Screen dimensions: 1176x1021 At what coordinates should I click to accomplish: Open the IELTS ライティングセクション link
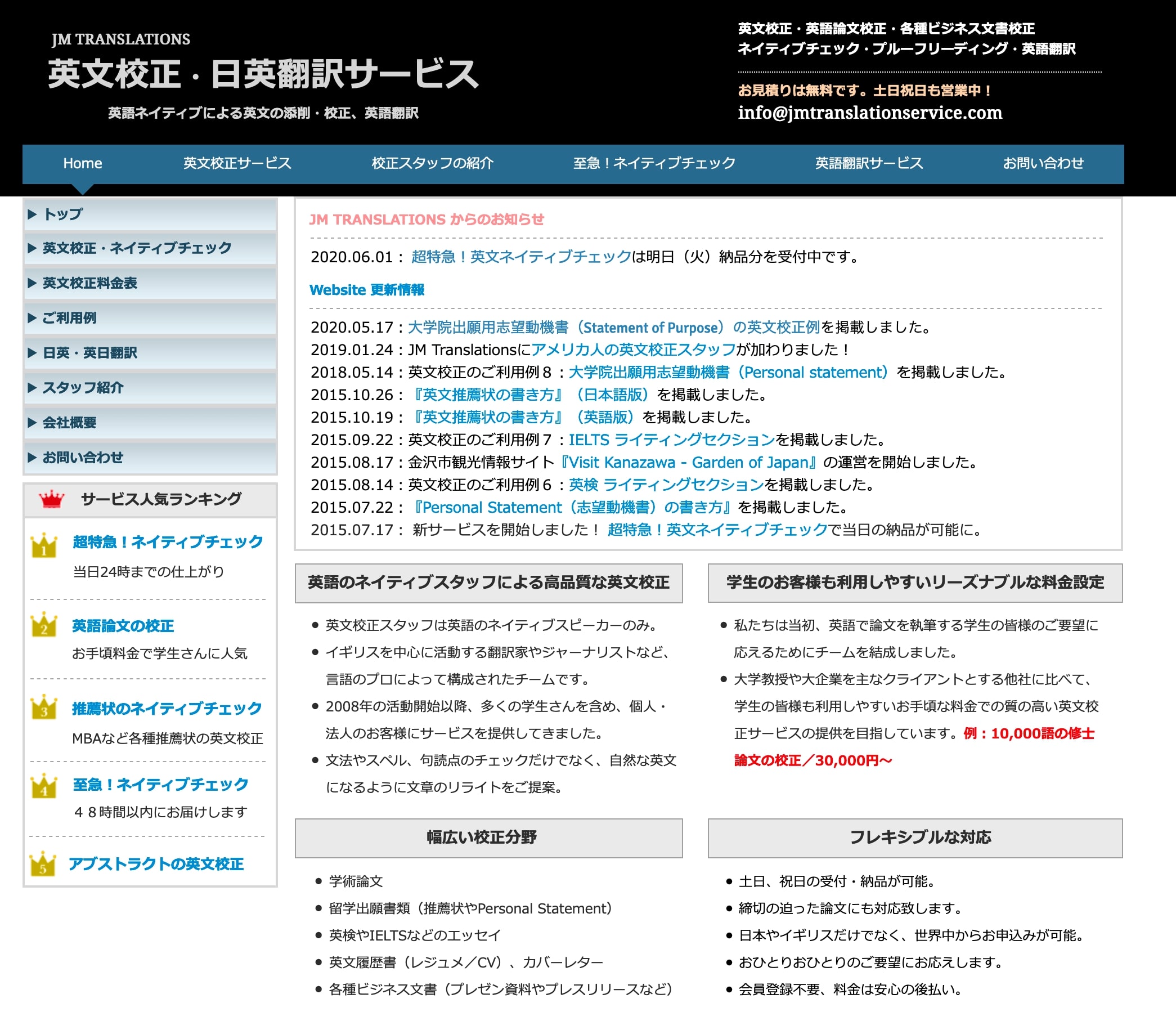671,440
